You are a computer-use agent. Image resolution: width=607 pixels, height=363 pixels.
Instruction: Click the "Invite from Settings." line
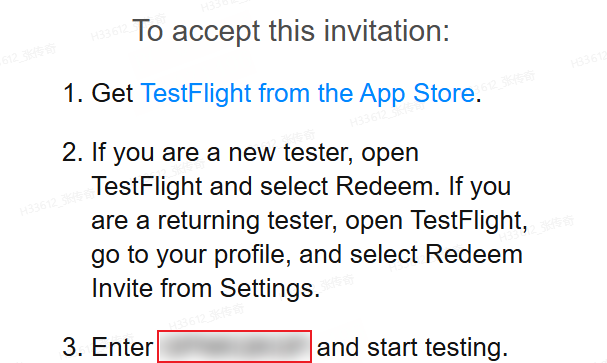point(206,288)
